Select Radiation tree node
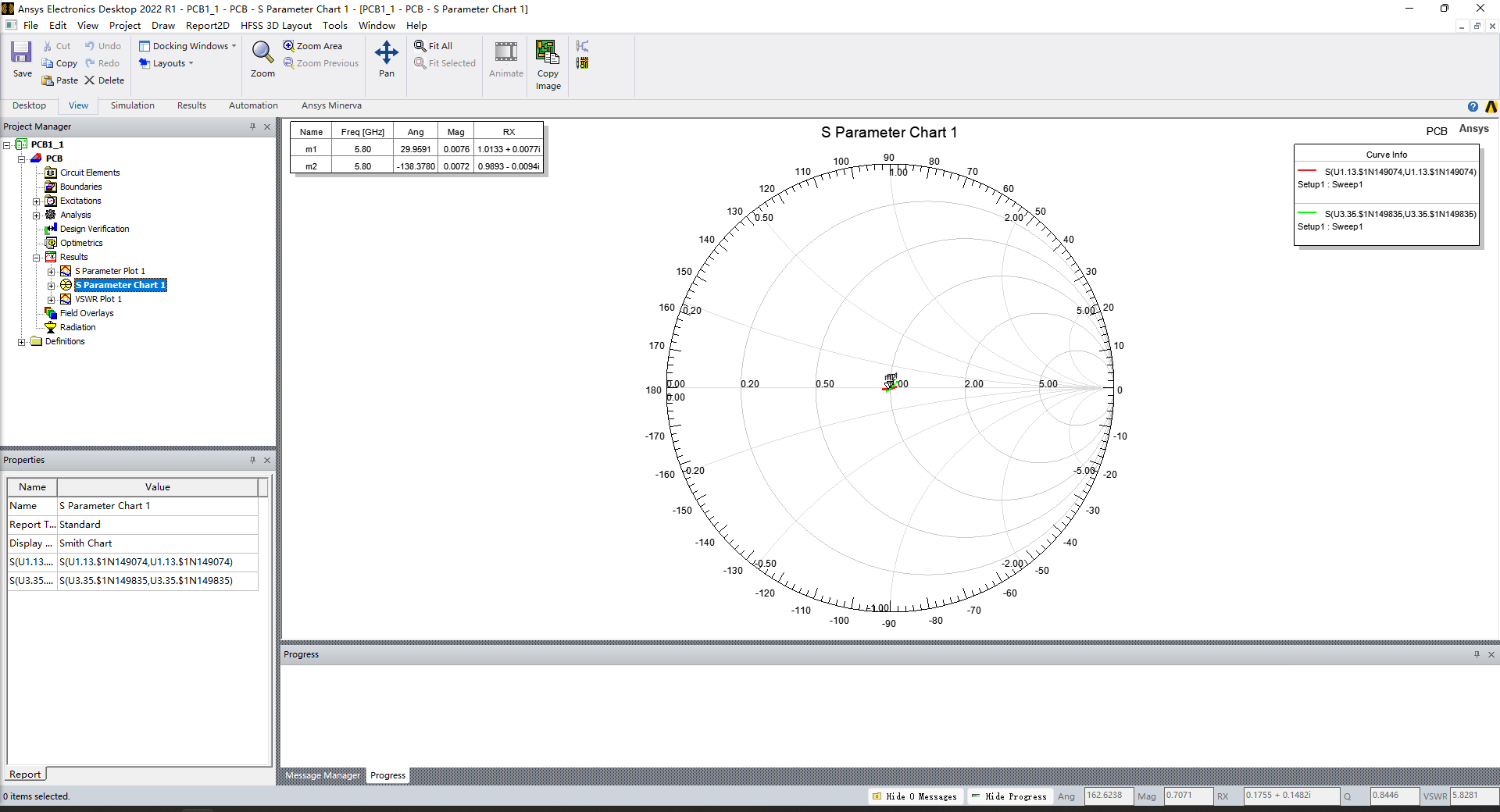 pyautogui.click(x=77, y=327)
